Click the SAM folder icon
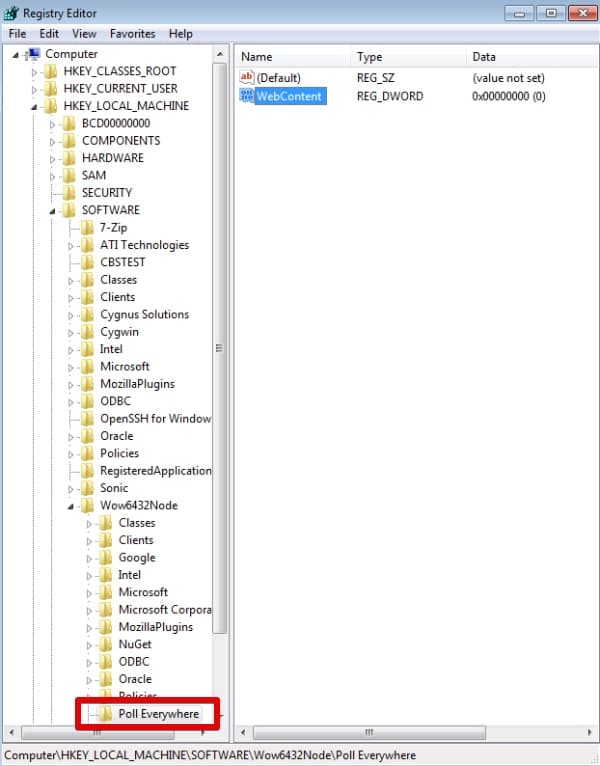This screenshot has width=600, height=766. click(x=69, y=175)
